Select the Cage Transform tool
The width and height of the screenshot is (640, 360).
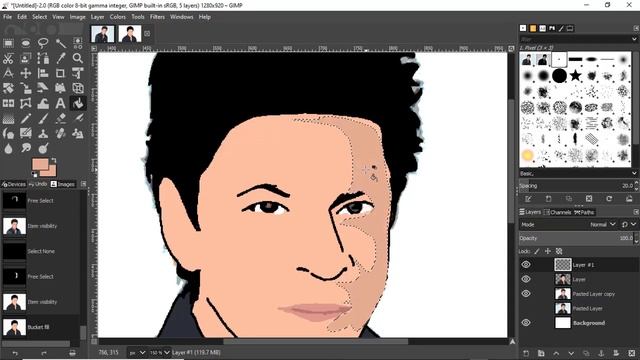coord(25,103)
